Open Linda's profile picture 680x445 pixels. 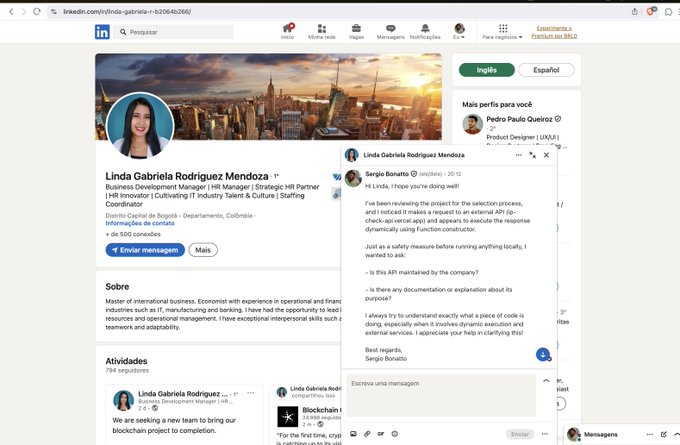(140, 125)
